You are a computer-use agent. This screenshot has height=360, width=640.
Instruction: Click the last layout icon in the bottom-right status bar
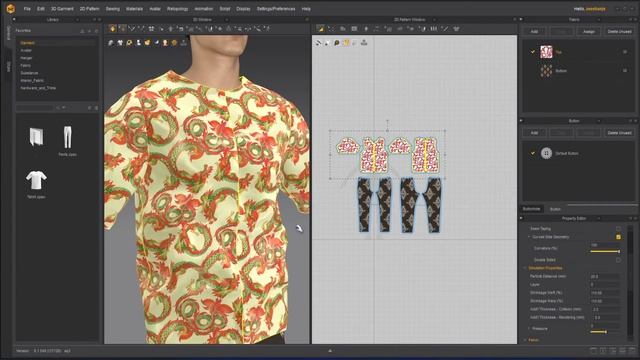tap(632, 350)
